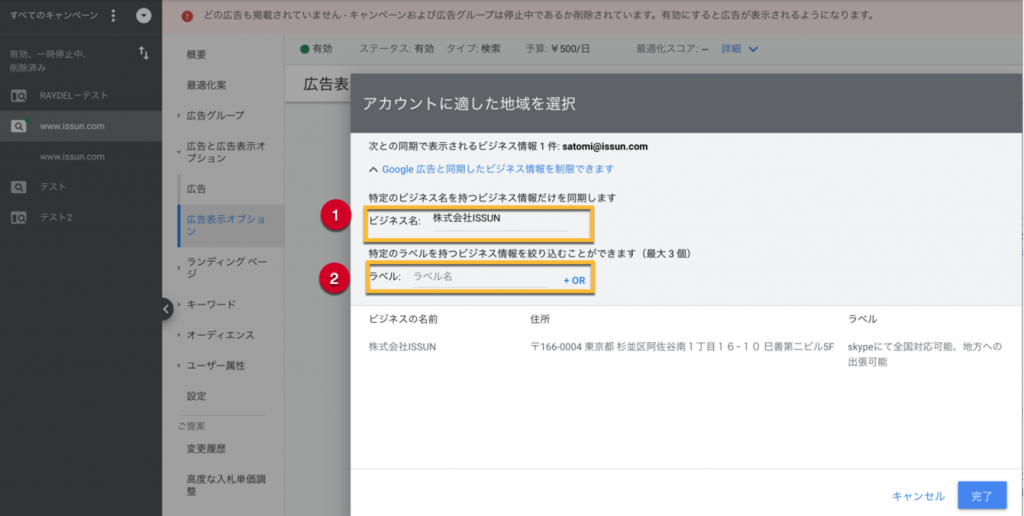Click the 住所 column header
The image size is (1024, 516).
540,319
